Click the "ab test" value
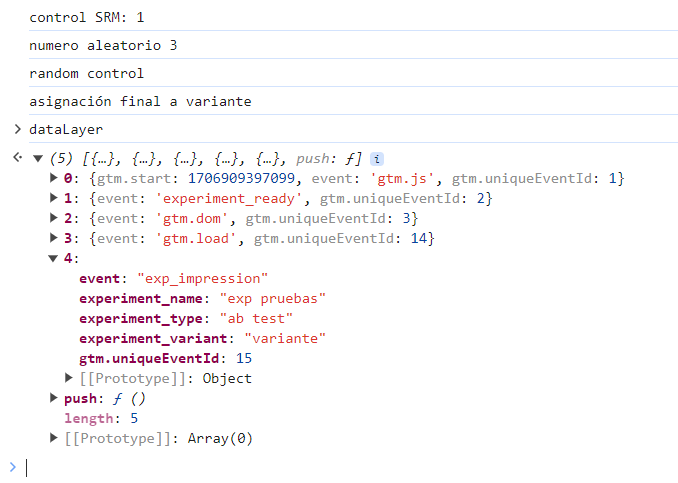This screenshot has width=678, height=483. coord(256,318)
